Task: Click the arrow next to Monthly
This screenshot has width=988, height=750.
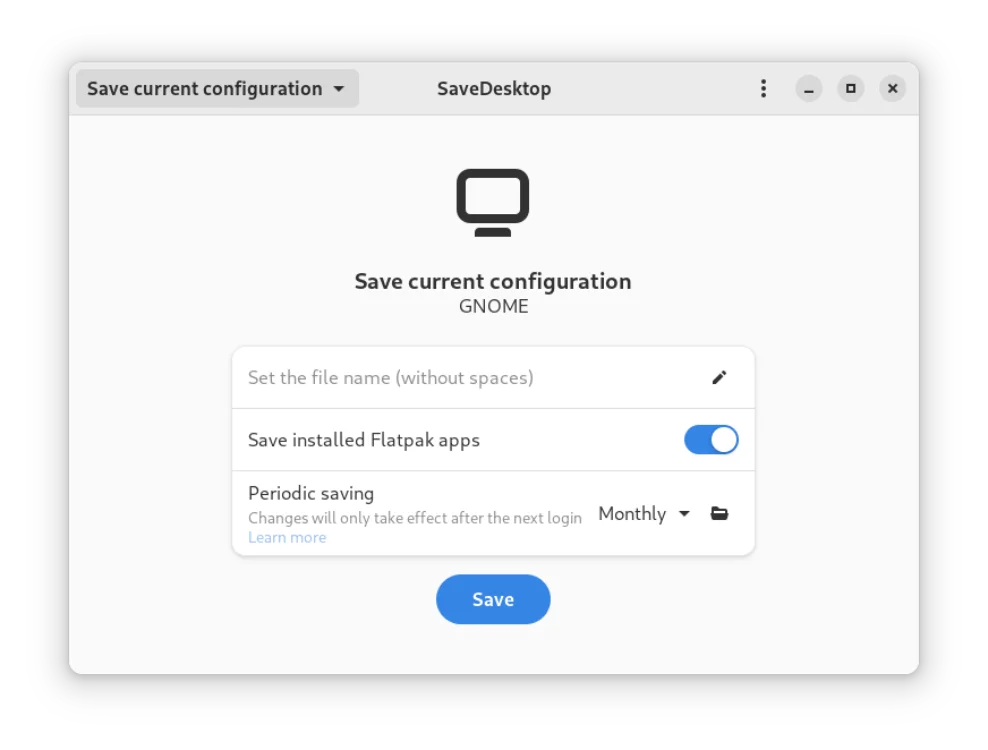Action: pos(684,514)
